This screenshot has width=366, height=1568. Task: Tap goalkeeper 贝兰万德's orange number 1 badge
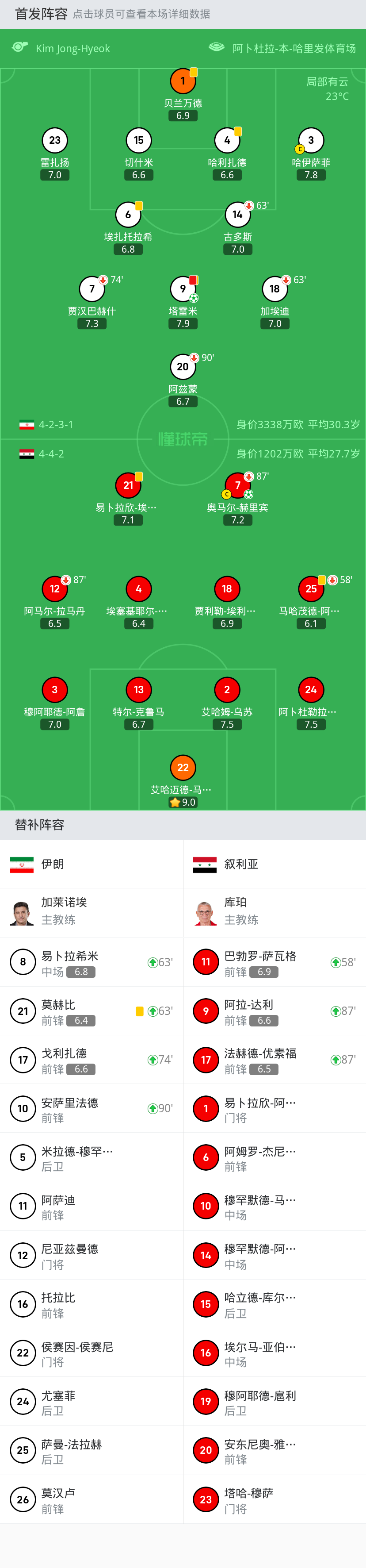[183, 81]
